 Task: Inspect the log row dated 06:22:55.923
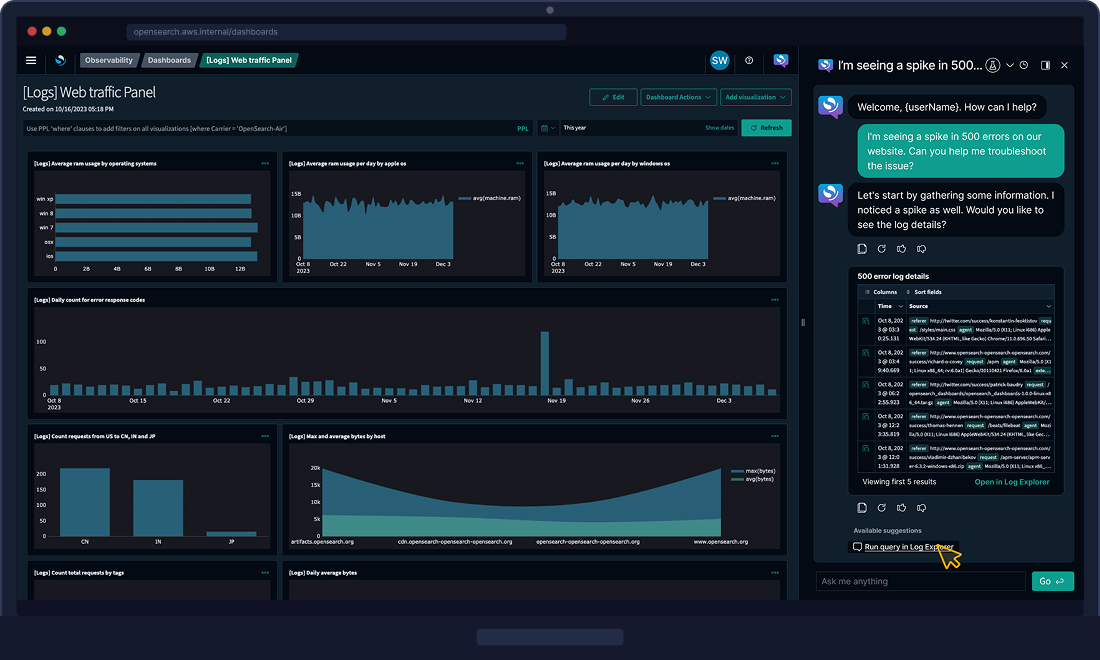point(866,385)
